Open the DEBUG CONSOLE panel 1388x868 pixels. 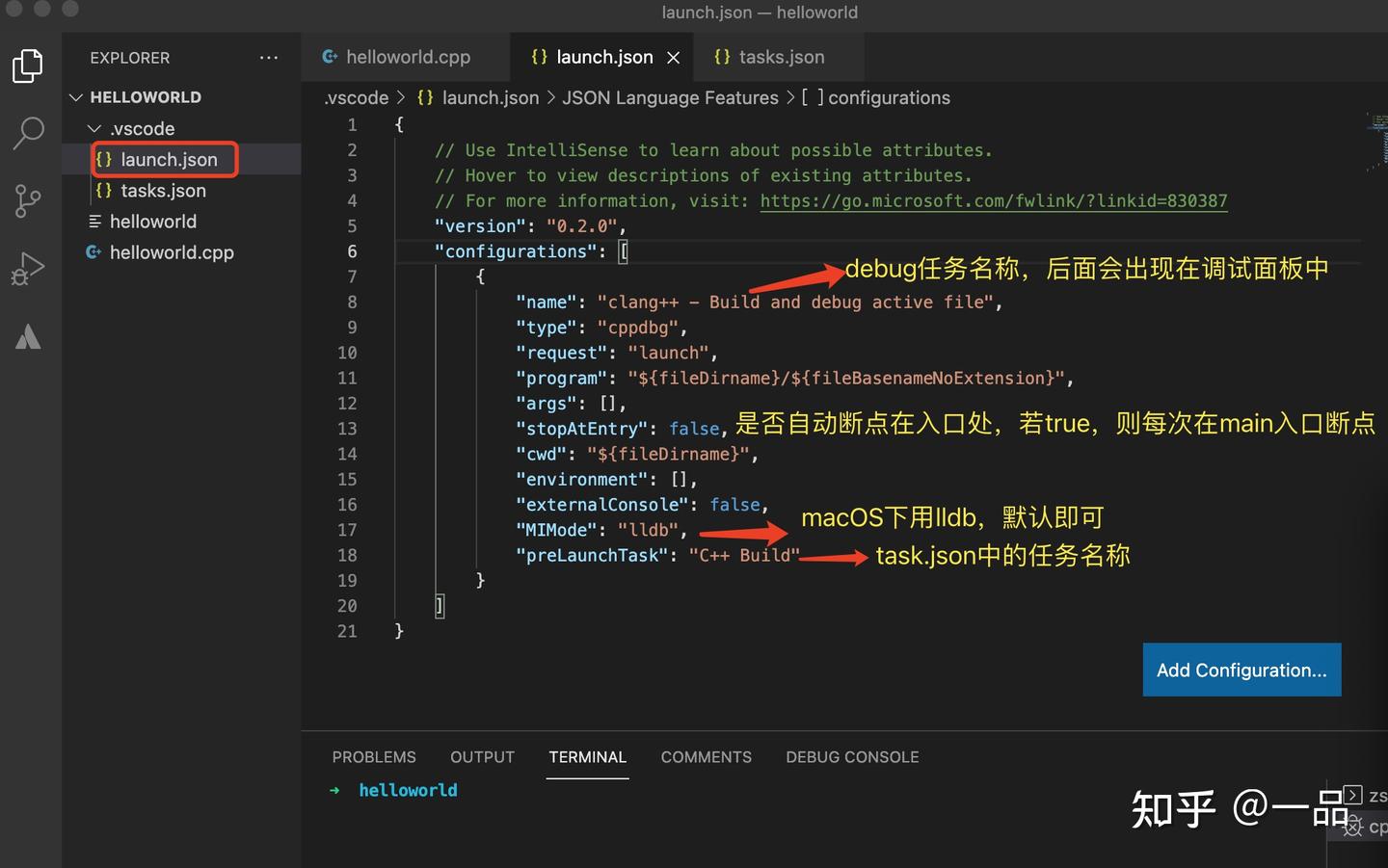[x=851, y=757]
